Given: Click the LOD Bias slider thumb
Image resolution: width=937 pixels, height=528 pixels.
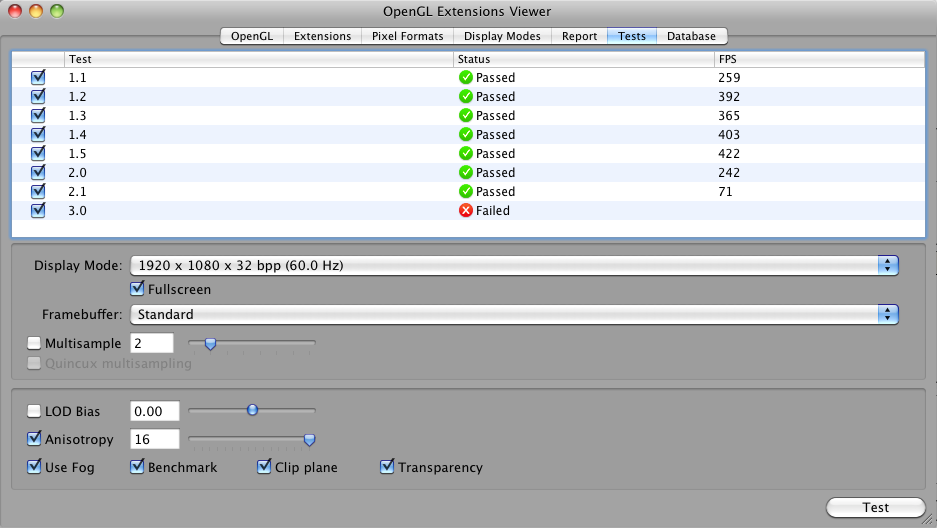Looking at the screenshot, I should pos(252,410).
